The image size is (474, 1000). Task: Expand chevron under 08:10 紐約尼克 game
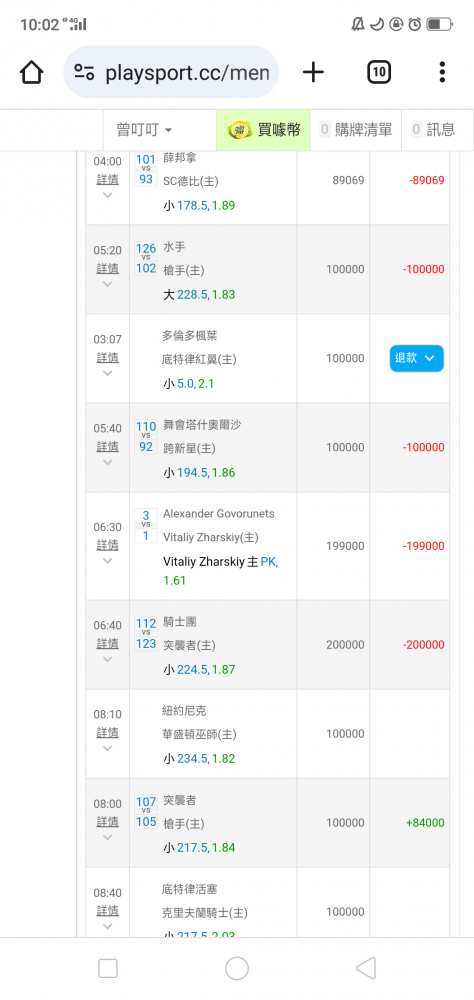click(x=107, y=749)
